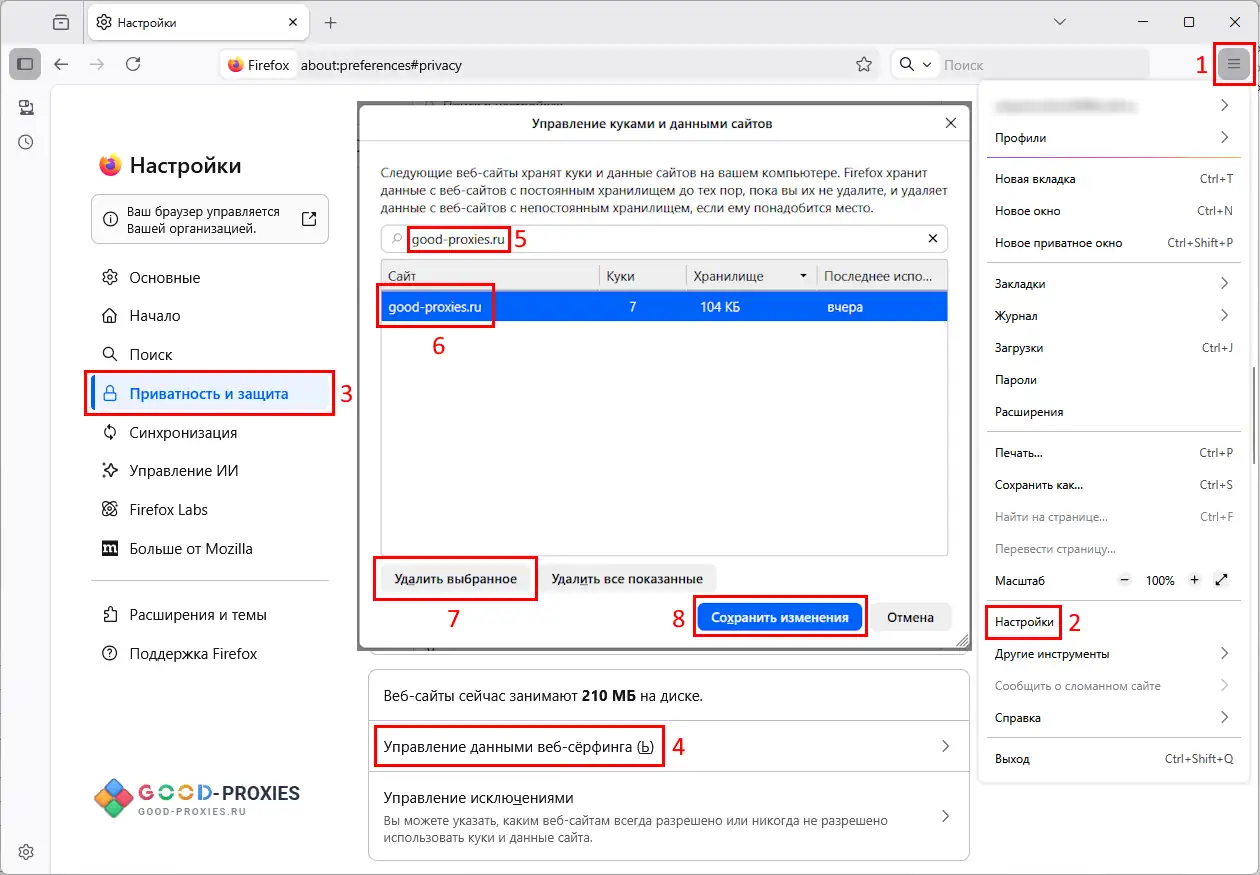Choose Печать... menu item
Viewport: 1260px width, 875px height.
[1114, 453]
